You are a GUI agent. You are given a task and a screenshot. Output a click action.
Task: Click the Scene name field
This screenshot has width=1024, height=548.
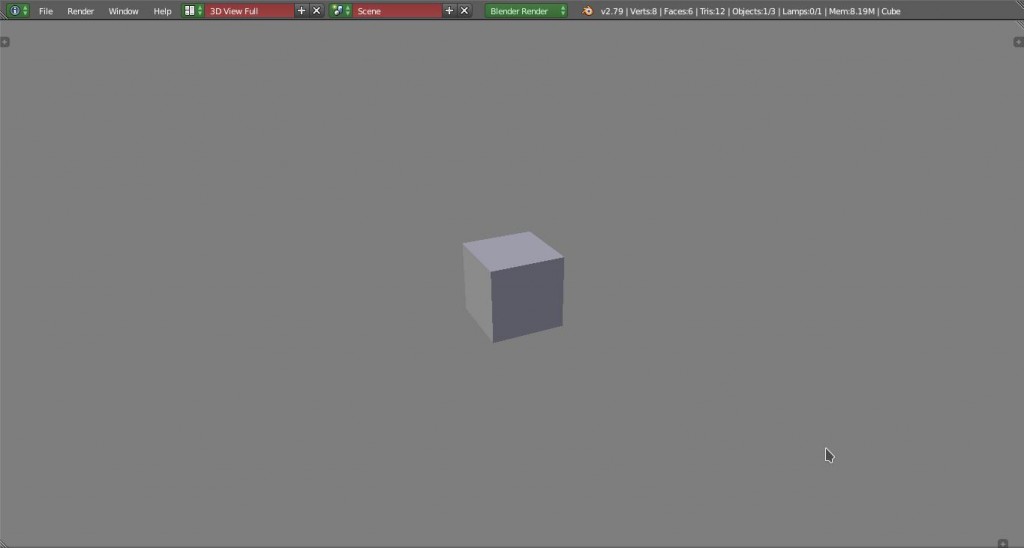click(x=397, y=11)
